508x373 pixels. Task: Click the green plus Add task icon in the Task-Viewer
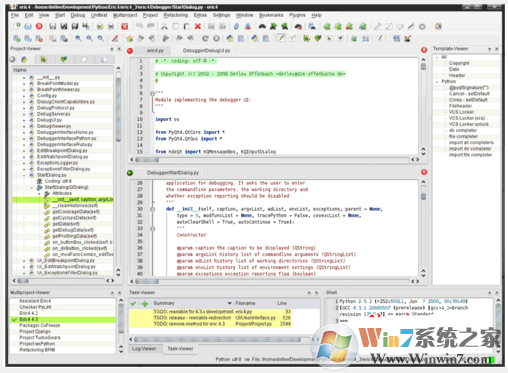pyautogui.click(x=145, y=303)
